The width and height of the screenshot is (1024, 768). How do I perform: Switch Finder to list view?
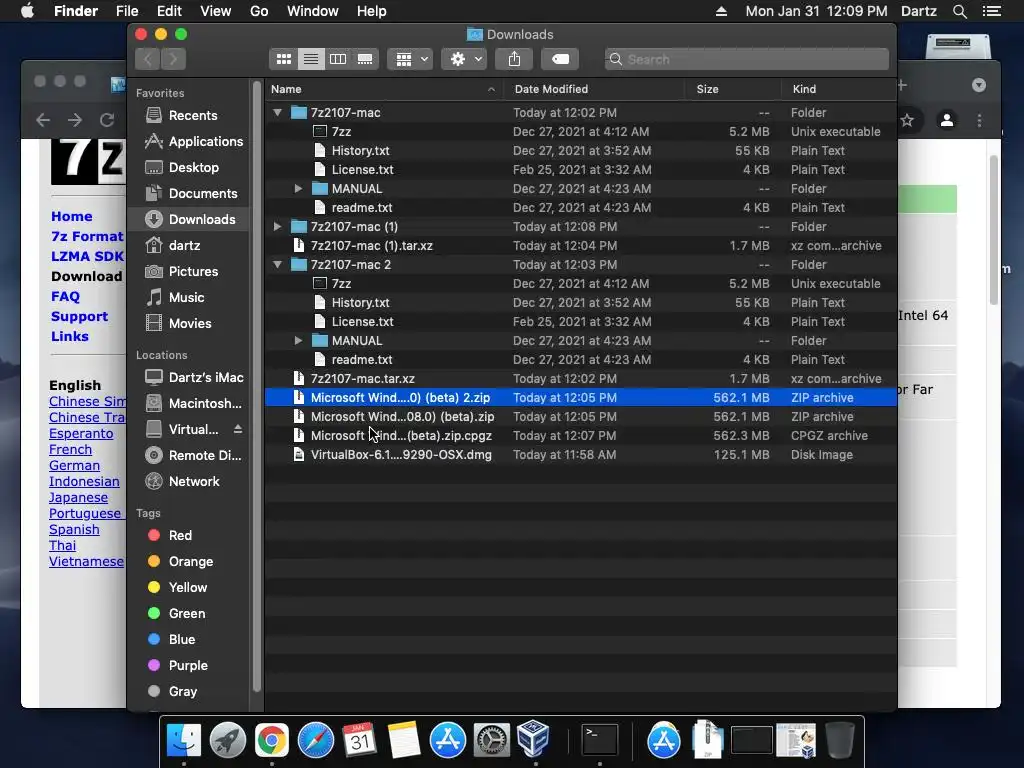[x=311, y=59]
